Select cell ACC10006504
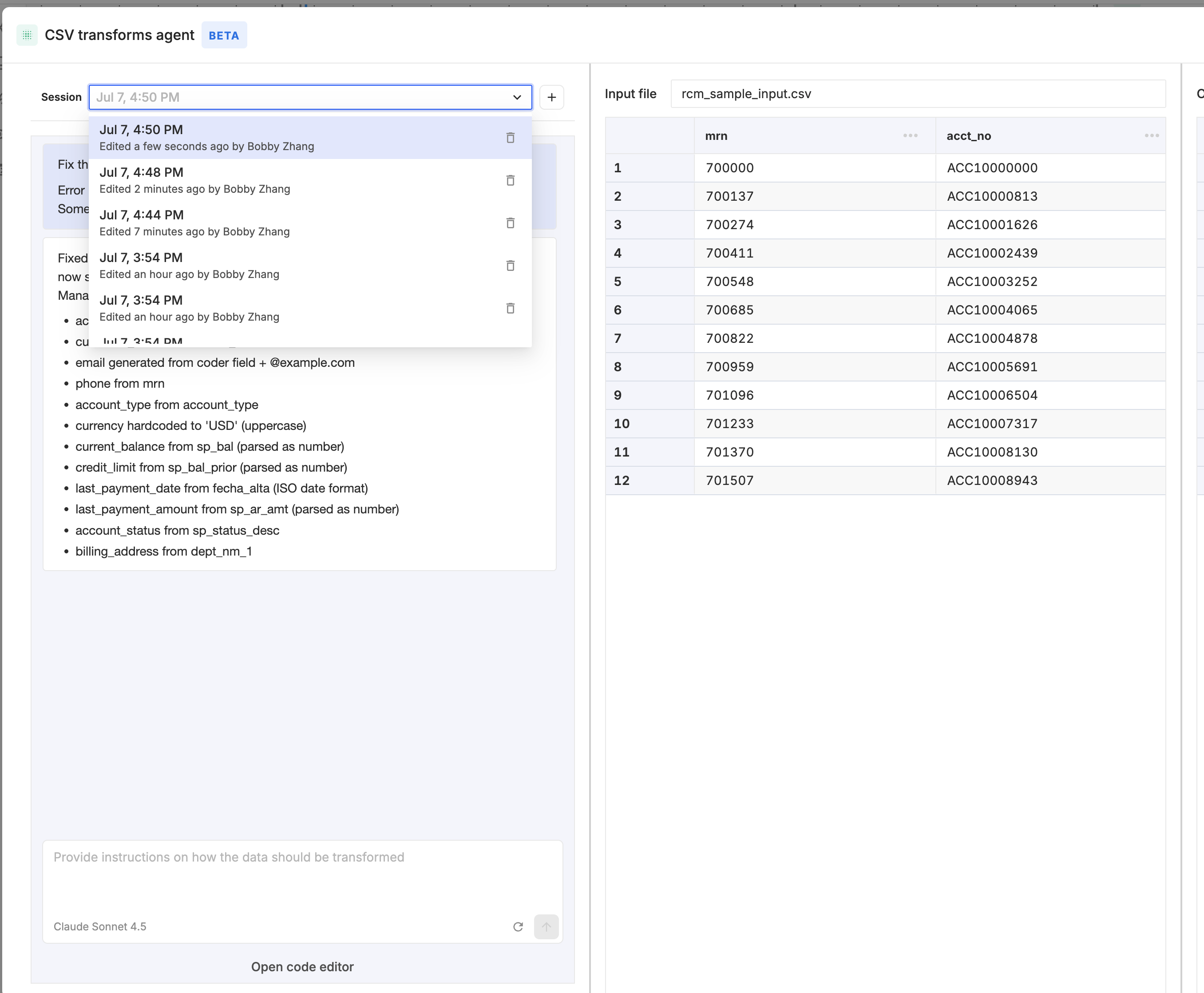The width and height of the screenshot is (1204, 993). (1050, 395)
